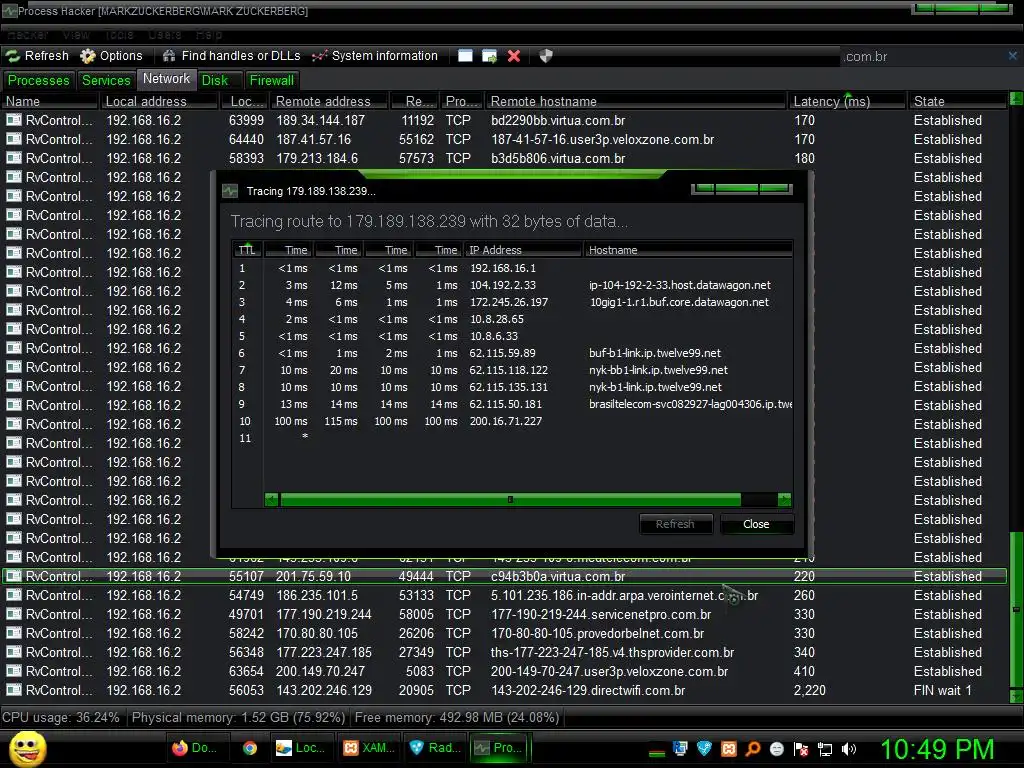The height and width of the screenshot is (768, 1024).
Task: Click RvControl icon in 179.213.184.6 row
Action: (x=14, y=158)
